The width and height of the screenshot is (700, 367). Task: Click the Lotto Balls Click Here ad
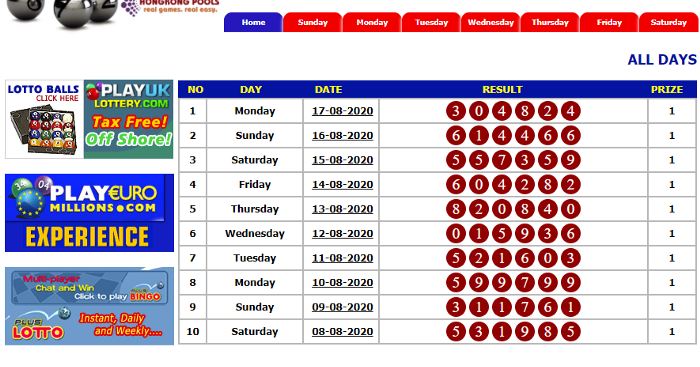click(x=44, y=119)
